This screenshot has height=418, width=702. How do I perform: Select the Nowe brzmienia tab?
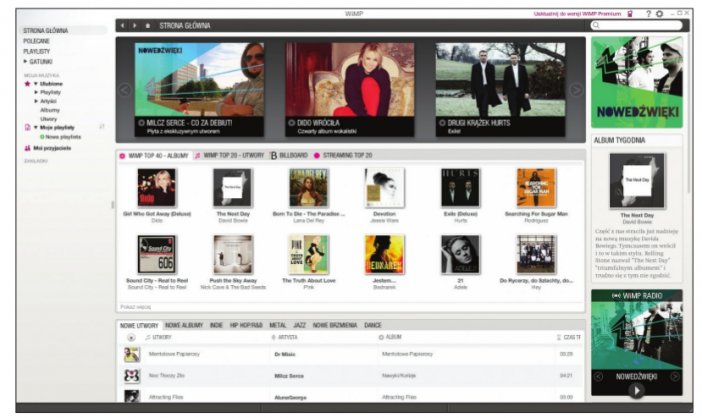pos(335,325)
